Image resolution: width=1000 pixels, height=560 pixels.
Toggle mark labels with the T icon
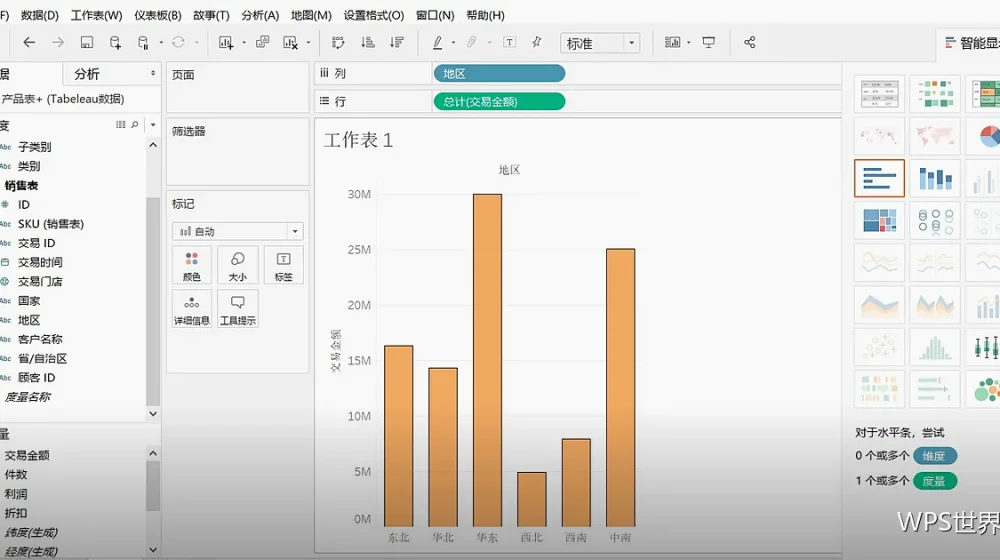click(510, 42)
